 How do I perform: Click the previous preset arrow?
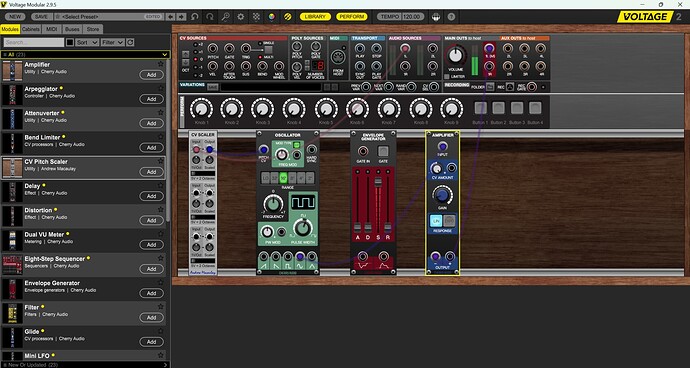(171, 17)
